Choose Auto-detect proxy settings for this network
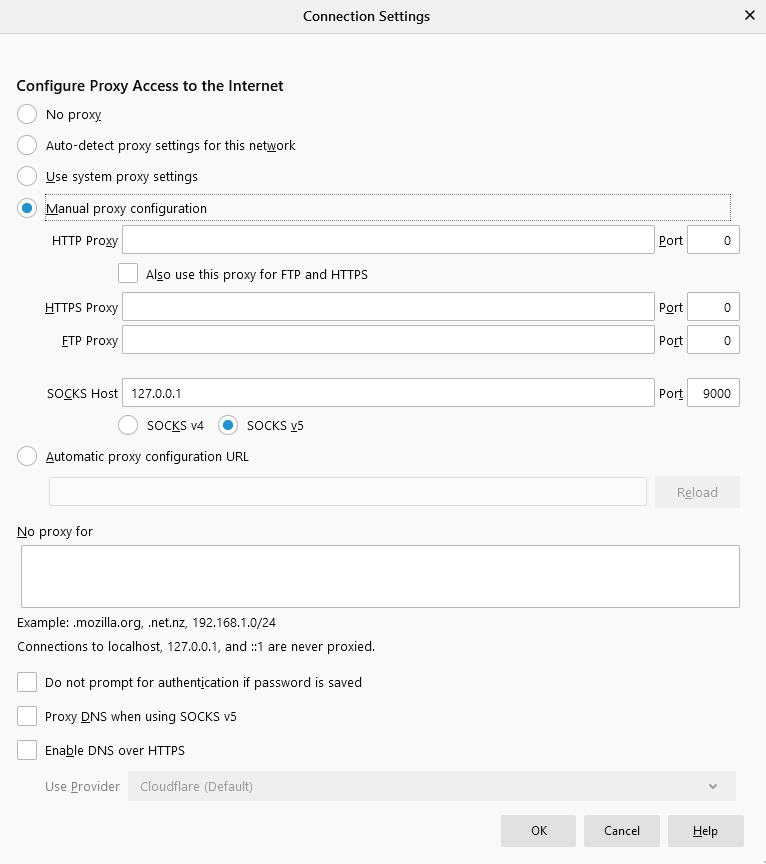This screenshot has height=864, width=766. tap(27, 145)
